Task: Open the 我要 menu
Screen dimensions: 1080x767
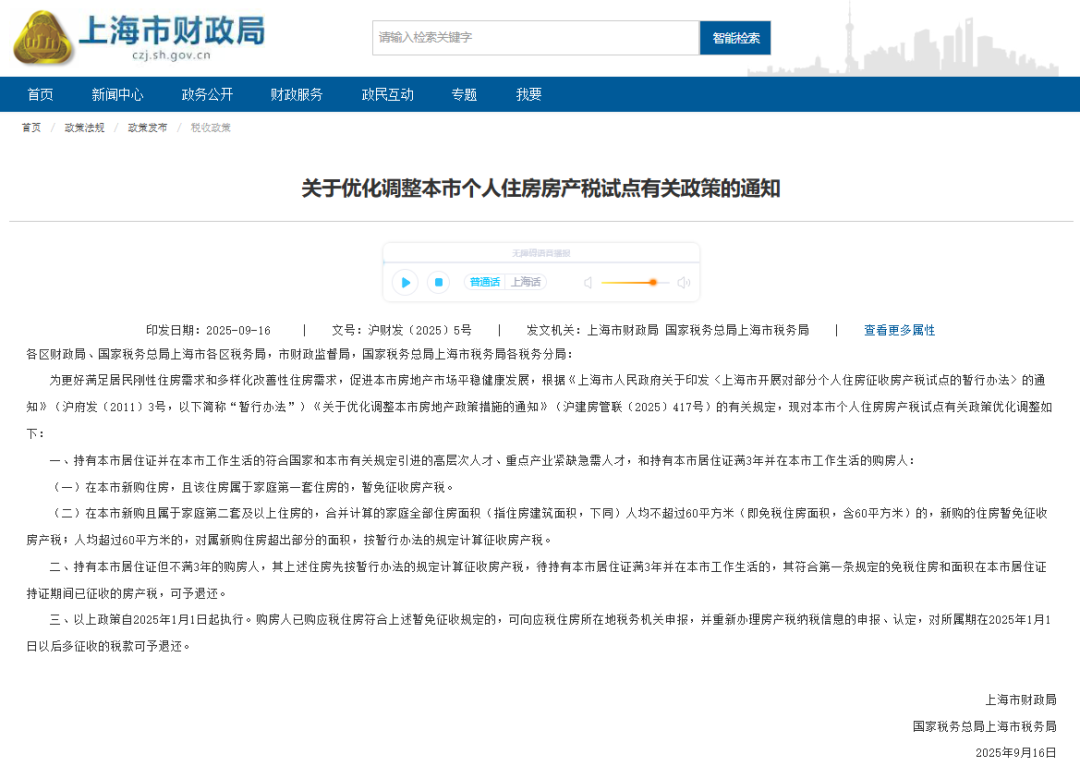Action: click(x=528, y=94)
